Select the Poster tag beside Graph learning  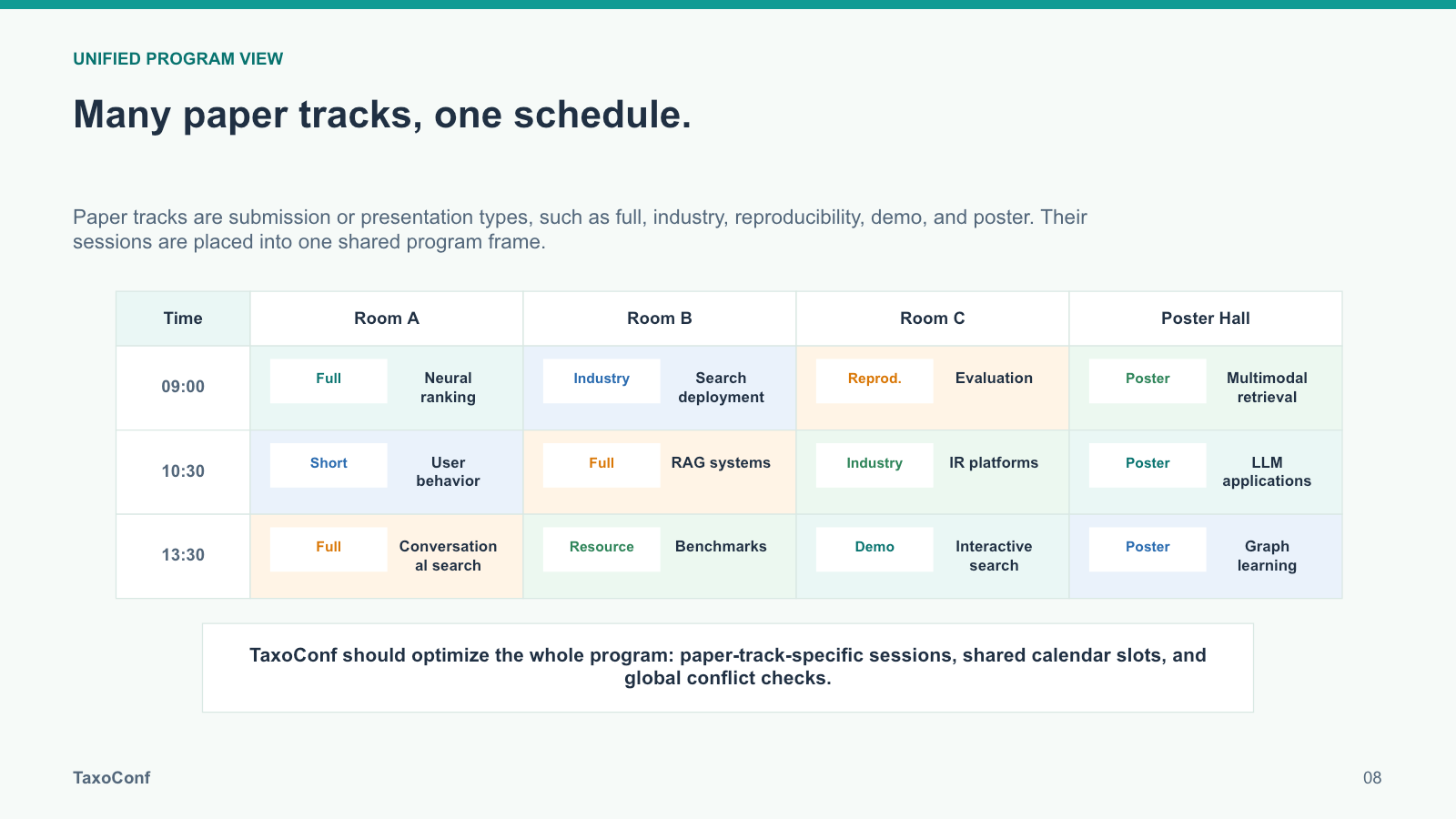point(1148,549)
